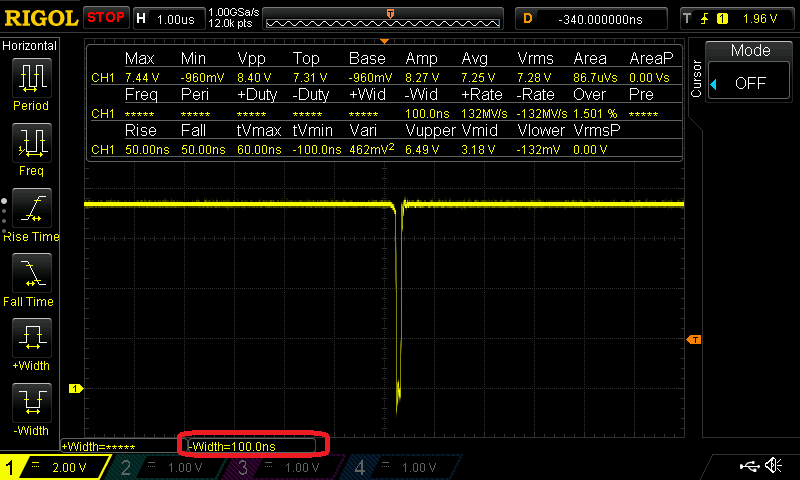Click the red STOP status button
The image size is (800, 480).
[105, 17]
